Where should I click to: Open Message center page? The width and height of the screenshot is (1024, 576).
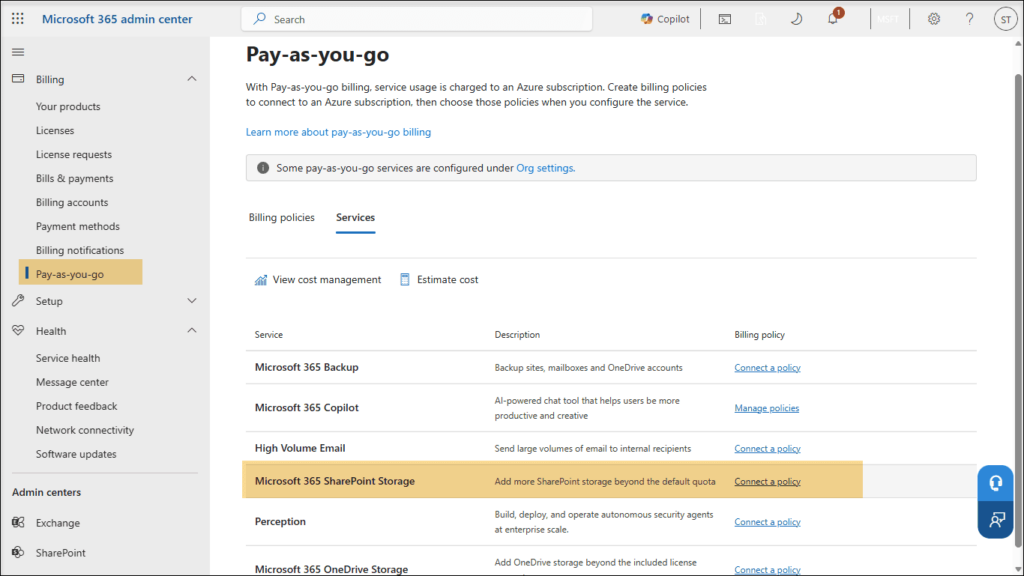pyautogui.click(x=72, y=382)
